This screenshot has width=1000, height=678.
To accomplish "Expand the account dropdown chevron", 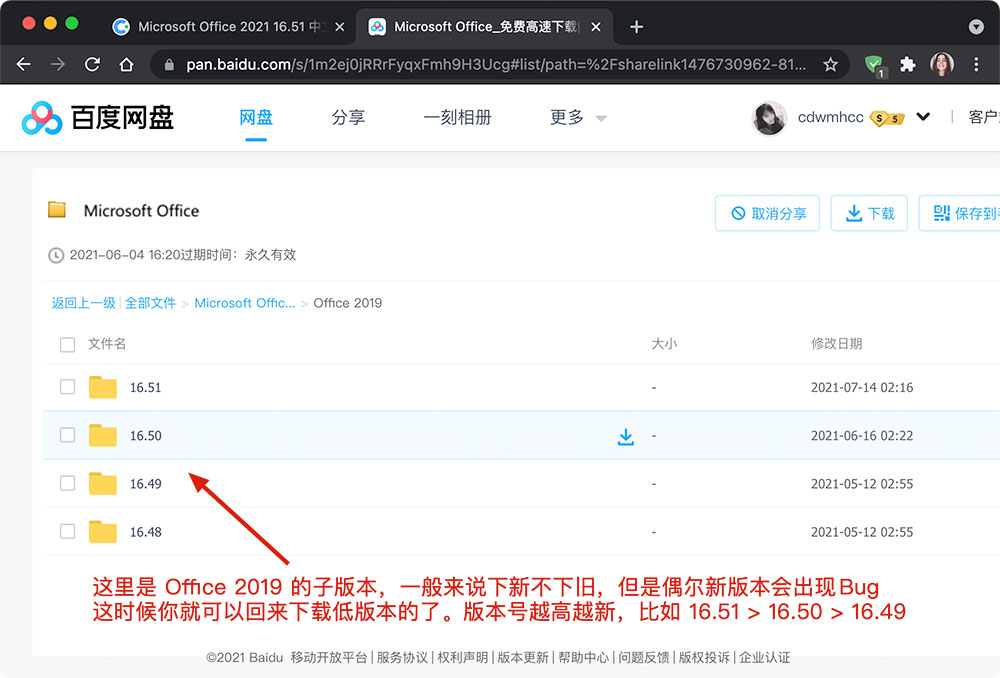I will (923, 117).
